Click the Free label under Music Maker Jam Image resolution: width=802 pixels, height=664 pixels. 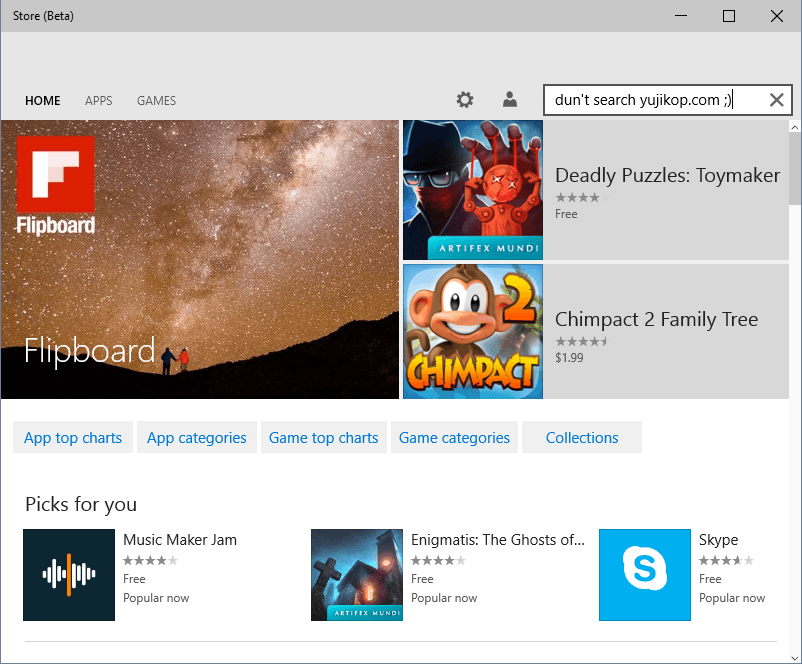coord(135,579)
